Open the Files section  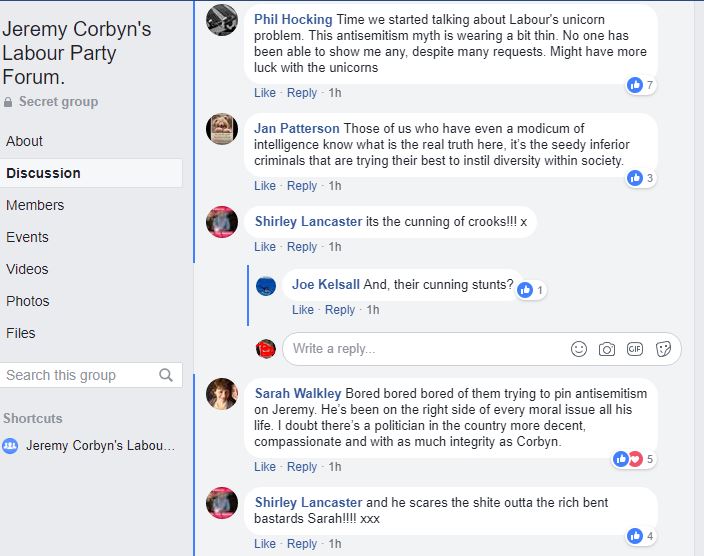[x=21, y=333]
